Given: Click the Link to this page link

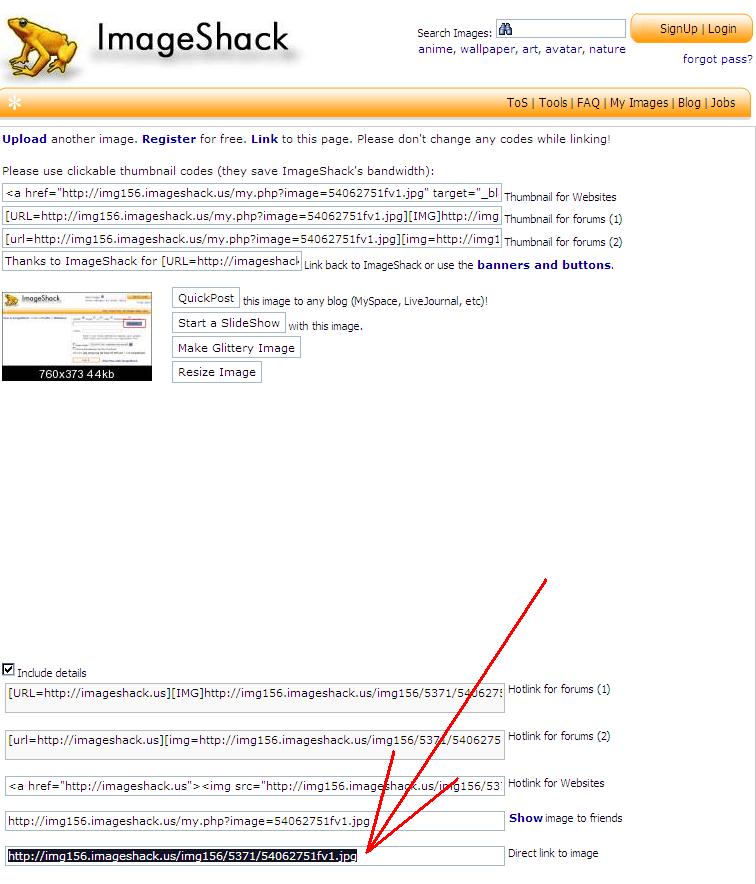Looking at the screenshot, I should (264, 139).
